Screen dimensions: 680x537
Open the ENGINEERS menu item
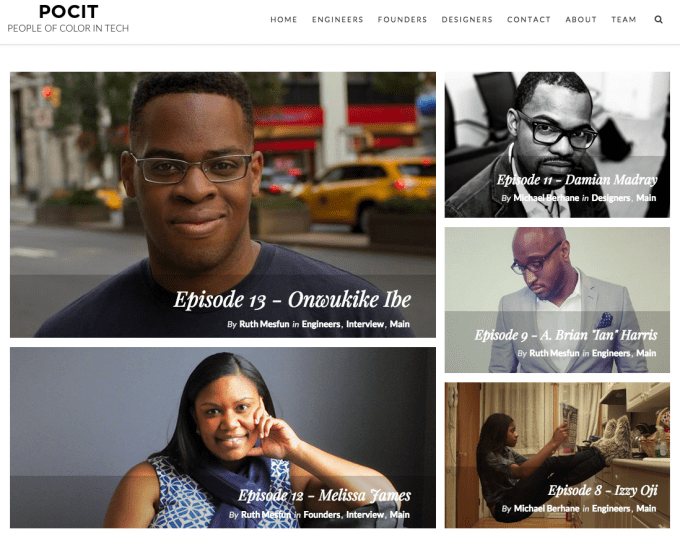[337, 20]
